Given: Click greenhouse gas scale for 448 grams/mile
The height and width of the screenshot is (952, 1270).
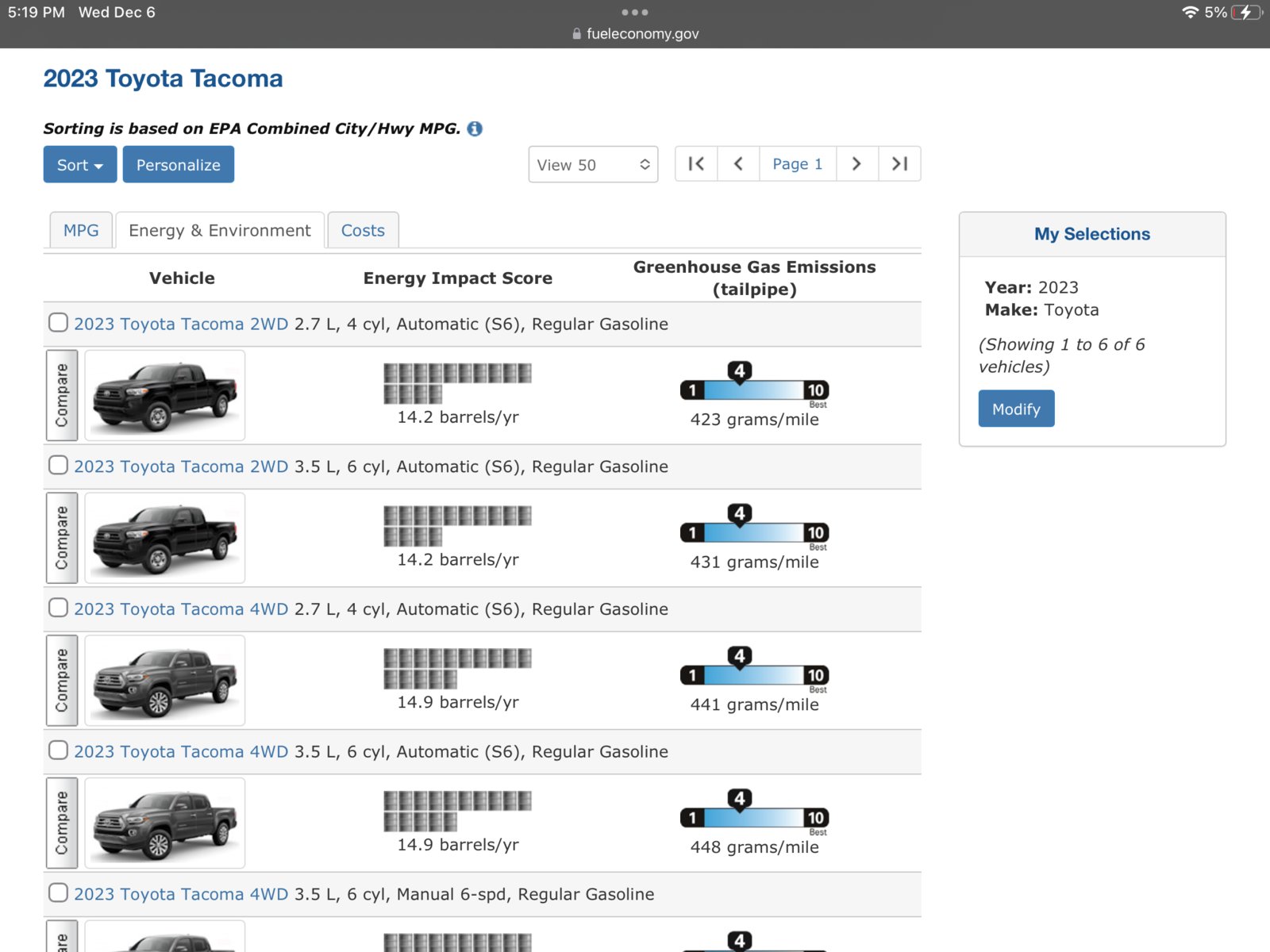Looking at the screenshot, I should coord(754,812).
